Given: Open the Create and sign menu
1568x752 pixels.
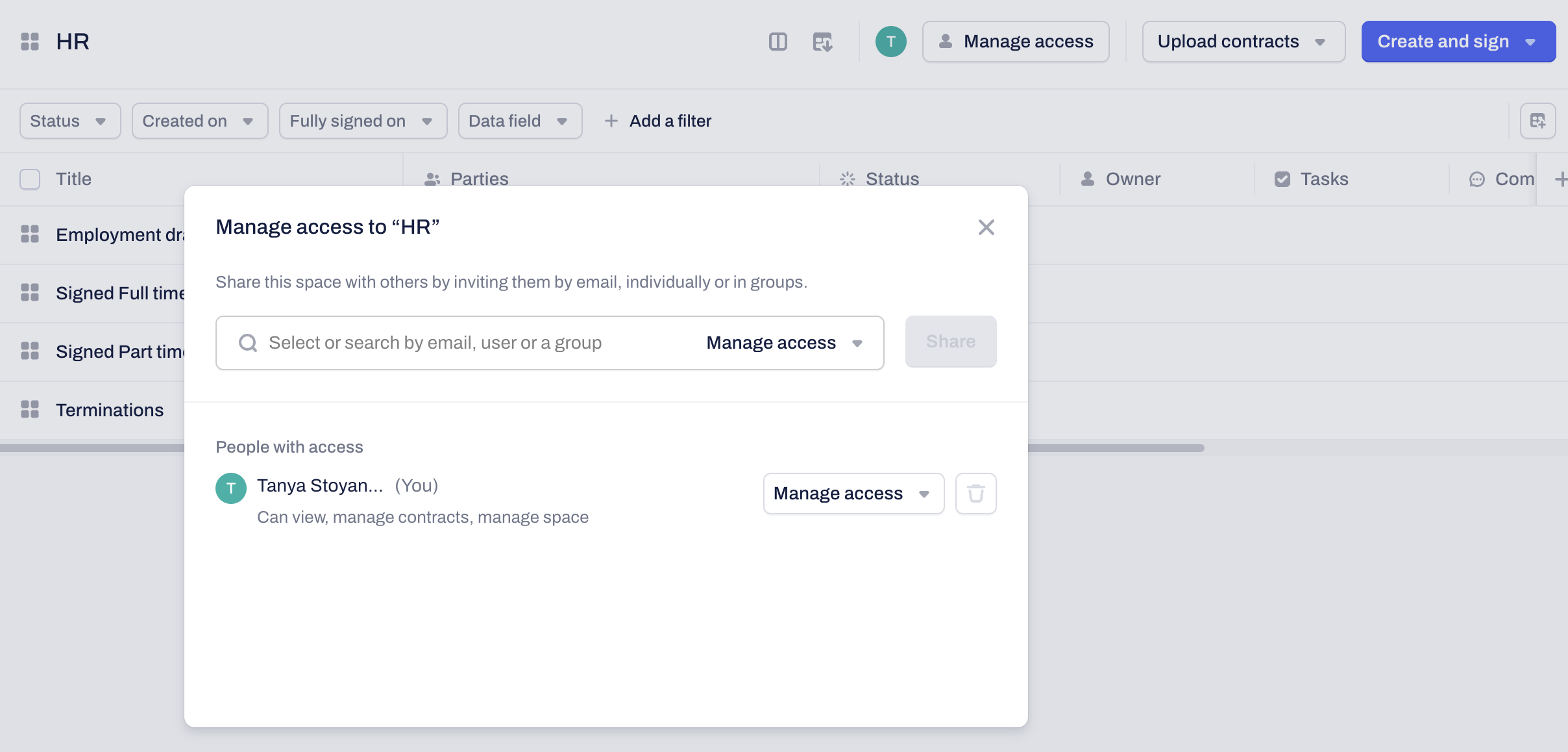Looking at the screenshot, I should (1458, 42).
